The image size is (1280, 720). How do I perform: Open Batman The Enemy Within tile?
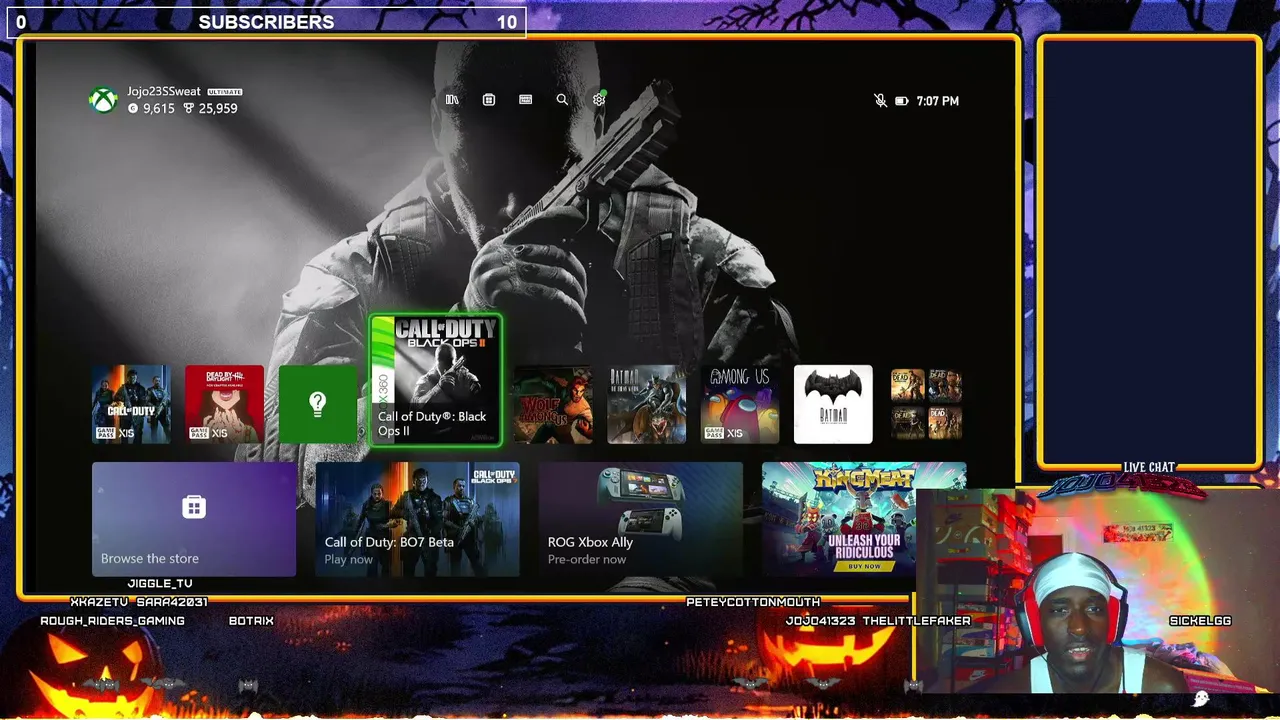647,404
